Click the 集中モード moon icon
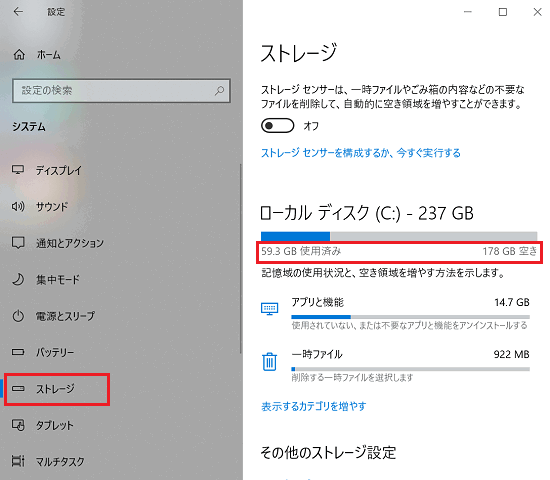The height and width of the screenshot is (480, 550). click(18, 279)
